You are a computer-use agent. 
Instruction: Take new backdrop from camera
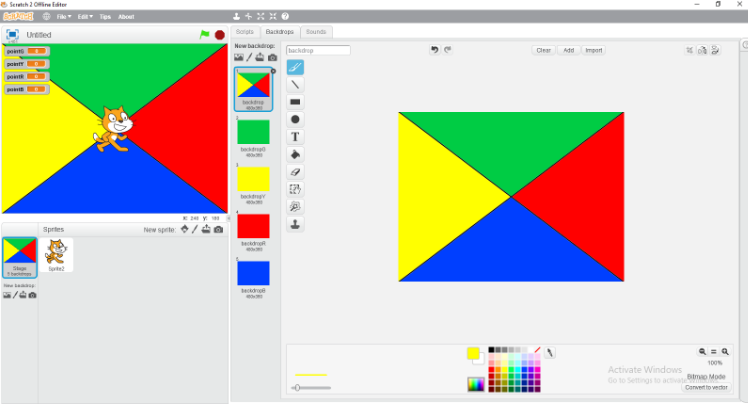(x=272, y=57)
